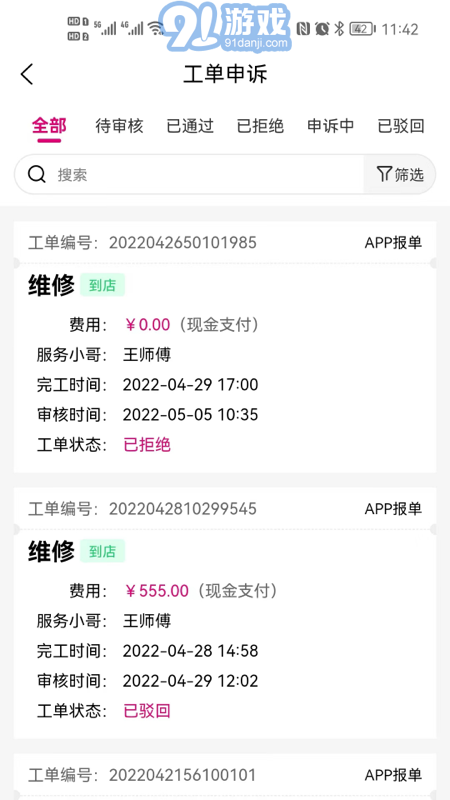Tap the alarm clock status icon

(322, 29)
